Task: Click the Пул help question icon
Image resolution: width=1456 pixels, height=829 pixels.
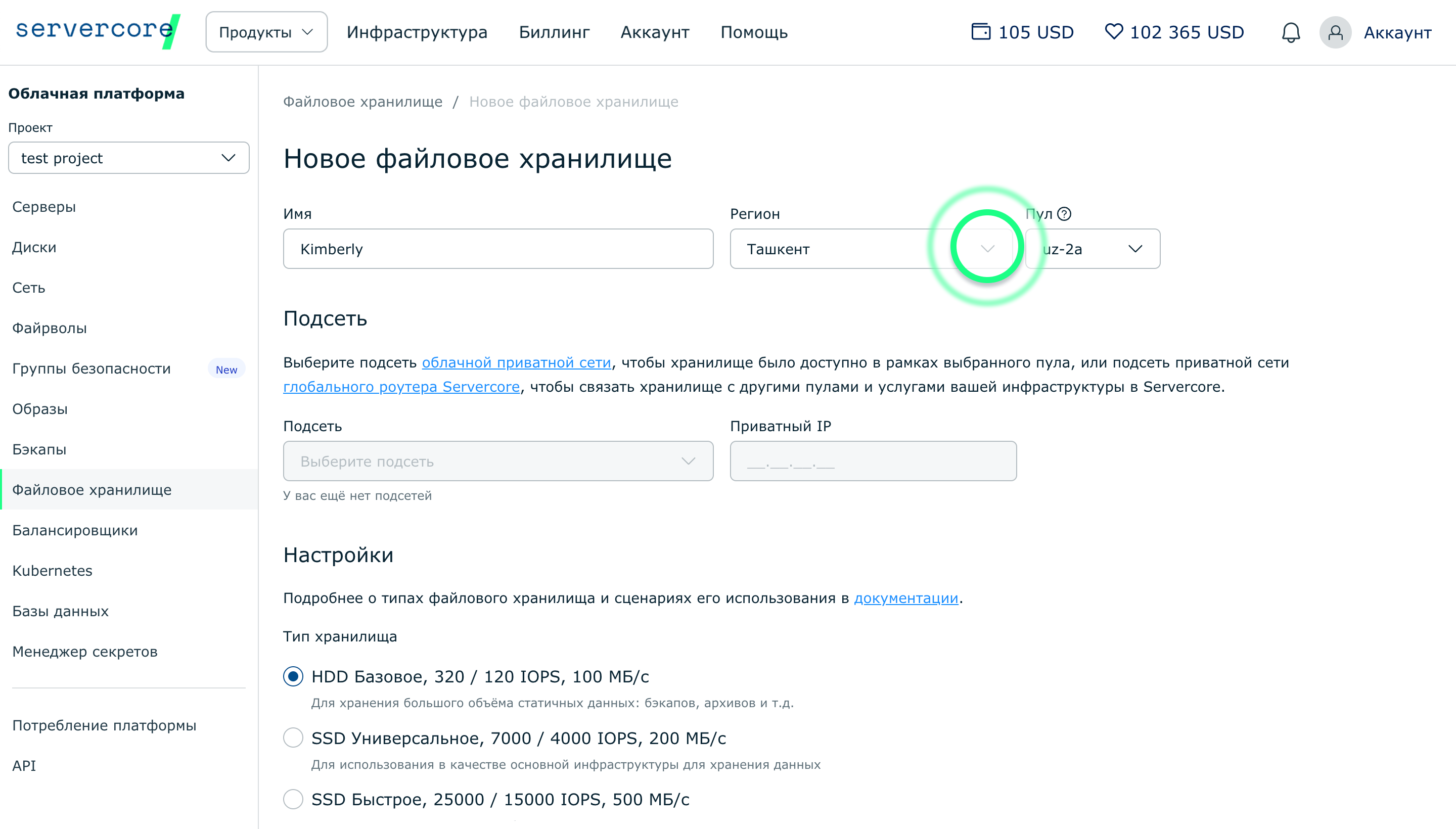Action: click(x=1064, y=214)
